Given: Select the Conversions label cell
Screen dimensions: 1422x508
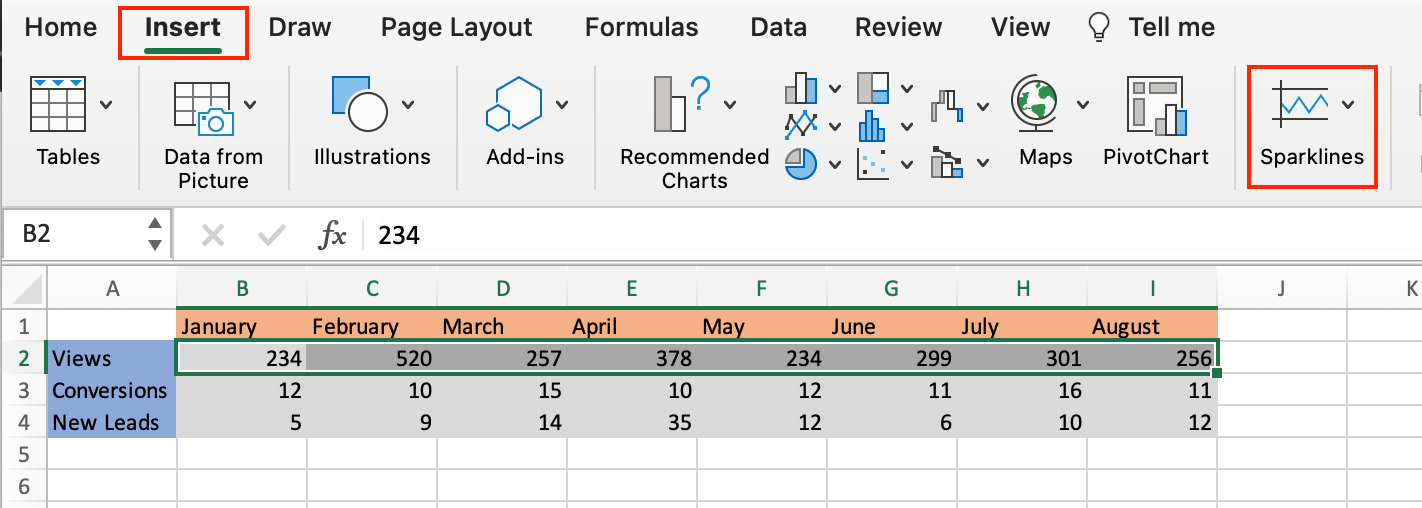Looking at the screenshot, I should click(112, 390).
